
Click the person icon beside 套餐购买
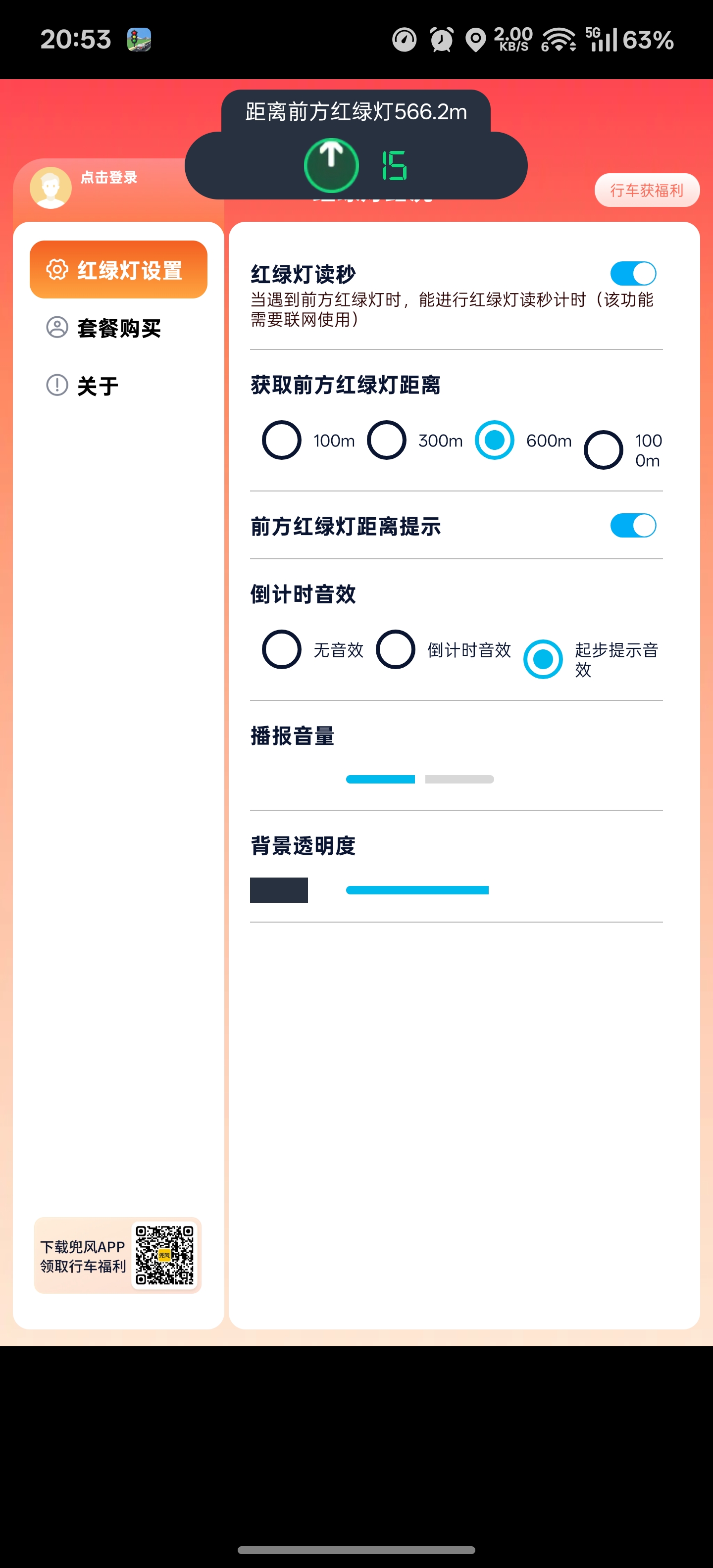[57, 327]
